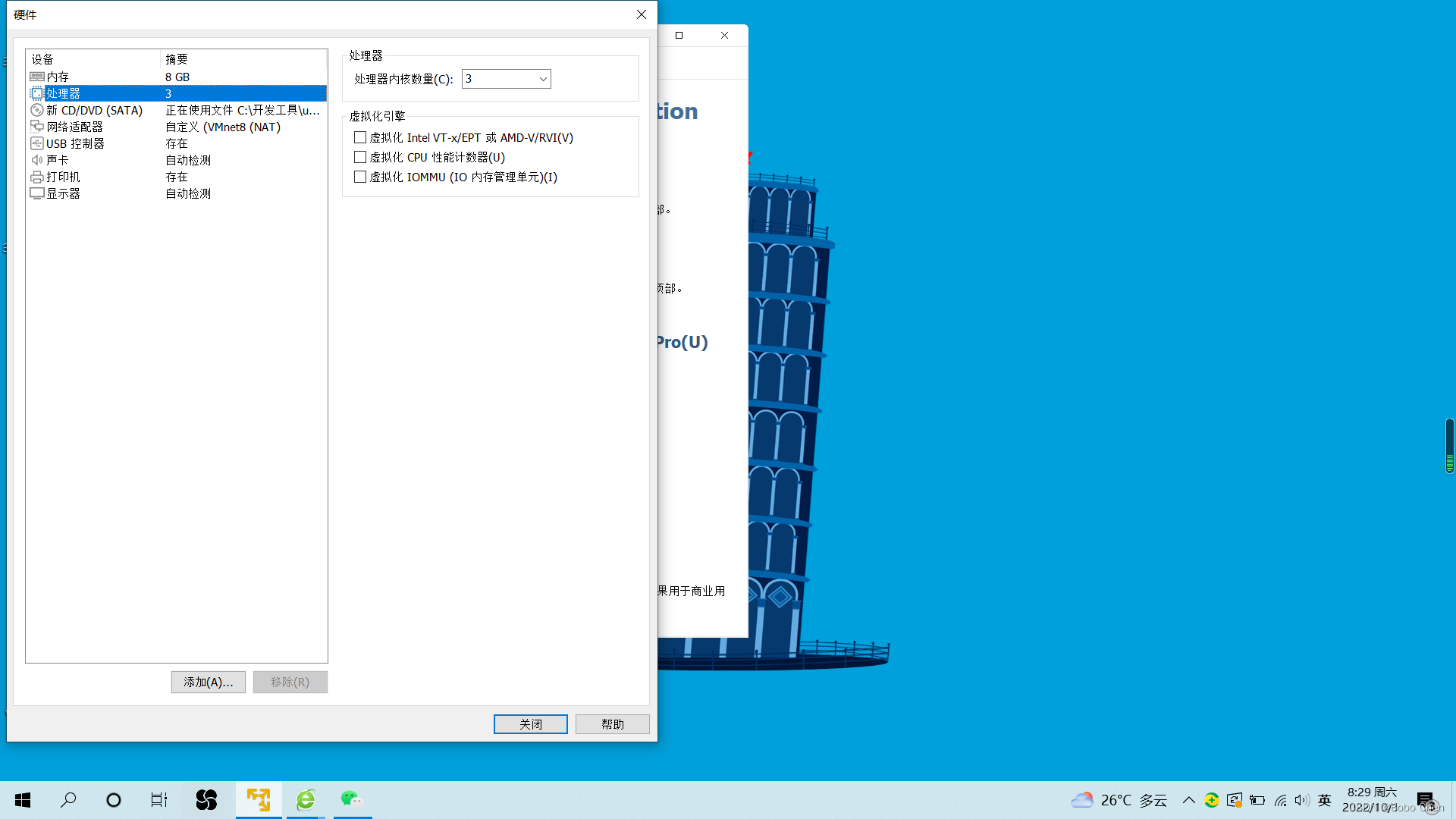This screenshot has width=1456, height=819.
Task: Click the 添加(A)... button
Action: [208, 682]
